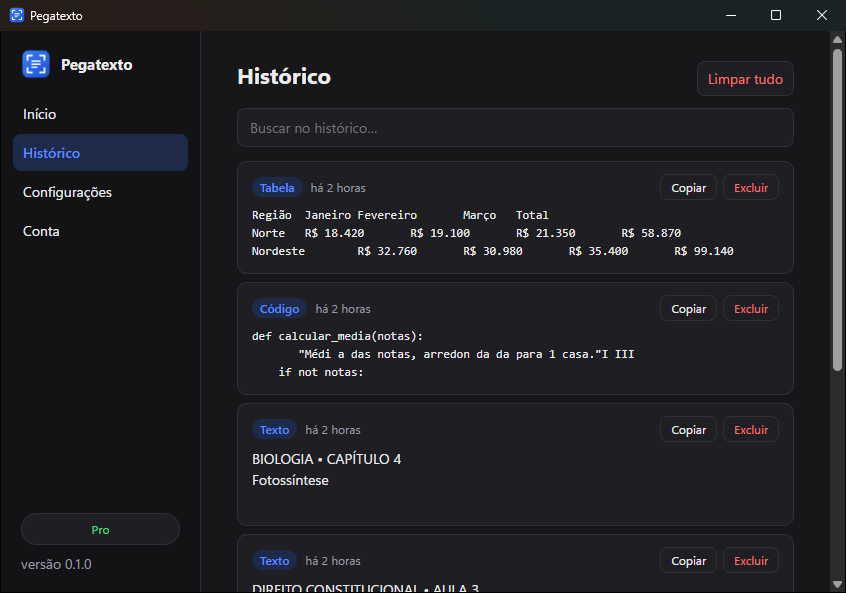Viewport: 846px width, 593px height.
Task: Click the 'if not notas:' code line
Action: 321,372
